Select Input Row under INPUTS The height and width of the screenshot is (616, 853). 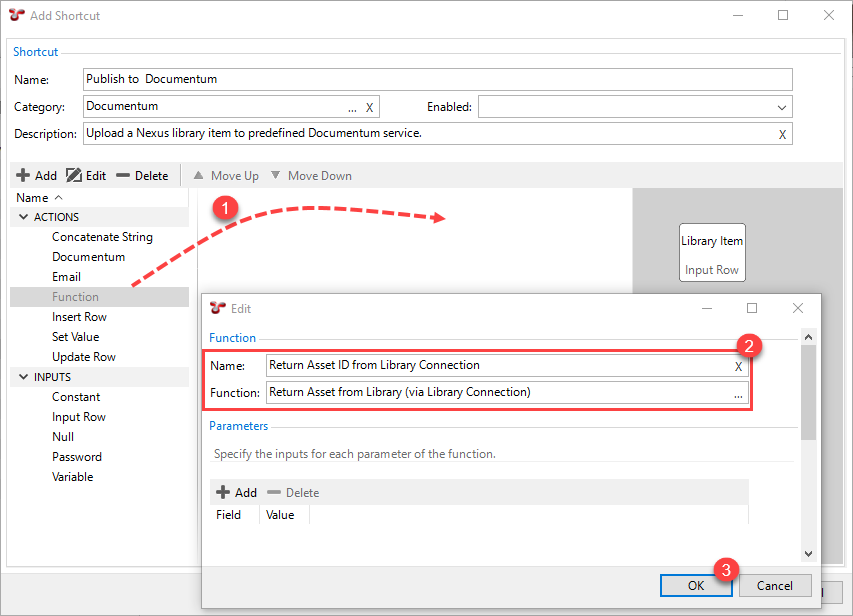tap(79, 417)
